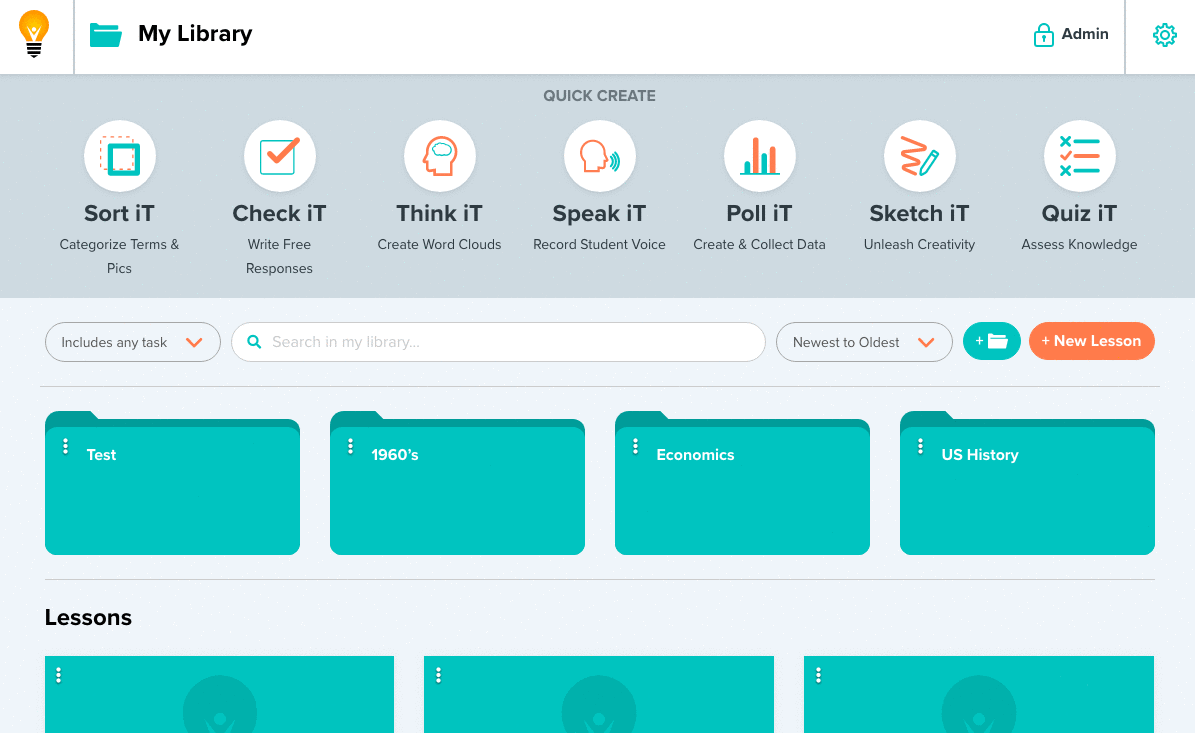Click Categorize Terms & Pics text
The width and height of the screenshot is (1195, 733).
[120, 256]
